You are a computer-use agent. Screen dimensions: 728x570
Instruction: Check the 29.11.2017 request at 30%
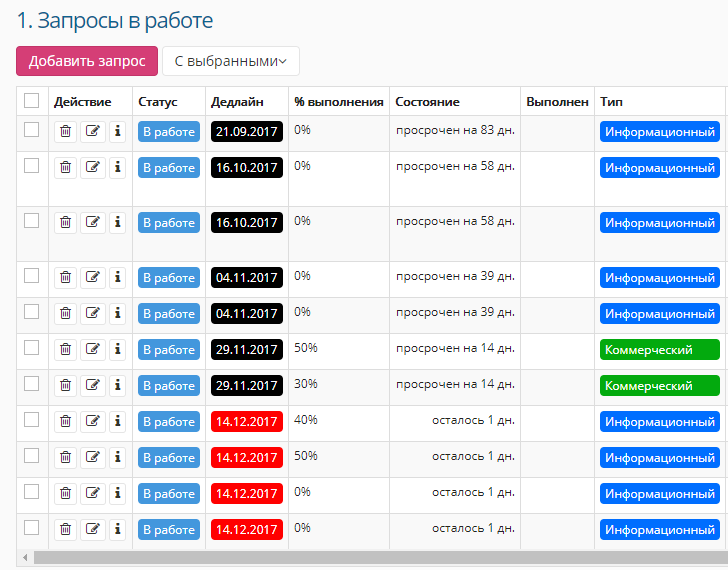[x=32, y=383]
